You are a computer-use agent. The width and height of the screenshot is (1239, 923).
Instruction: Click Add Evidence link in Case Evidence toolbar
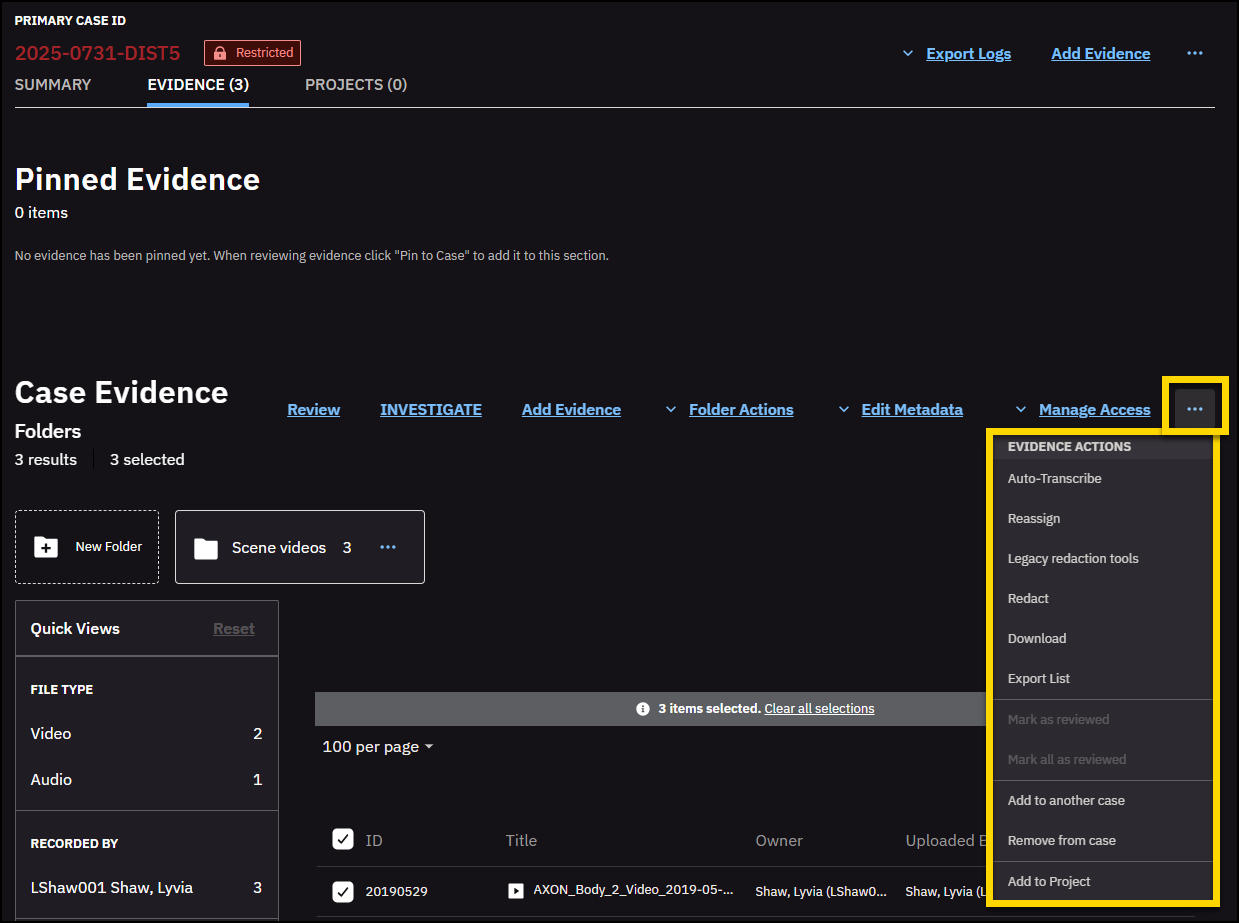571,410
